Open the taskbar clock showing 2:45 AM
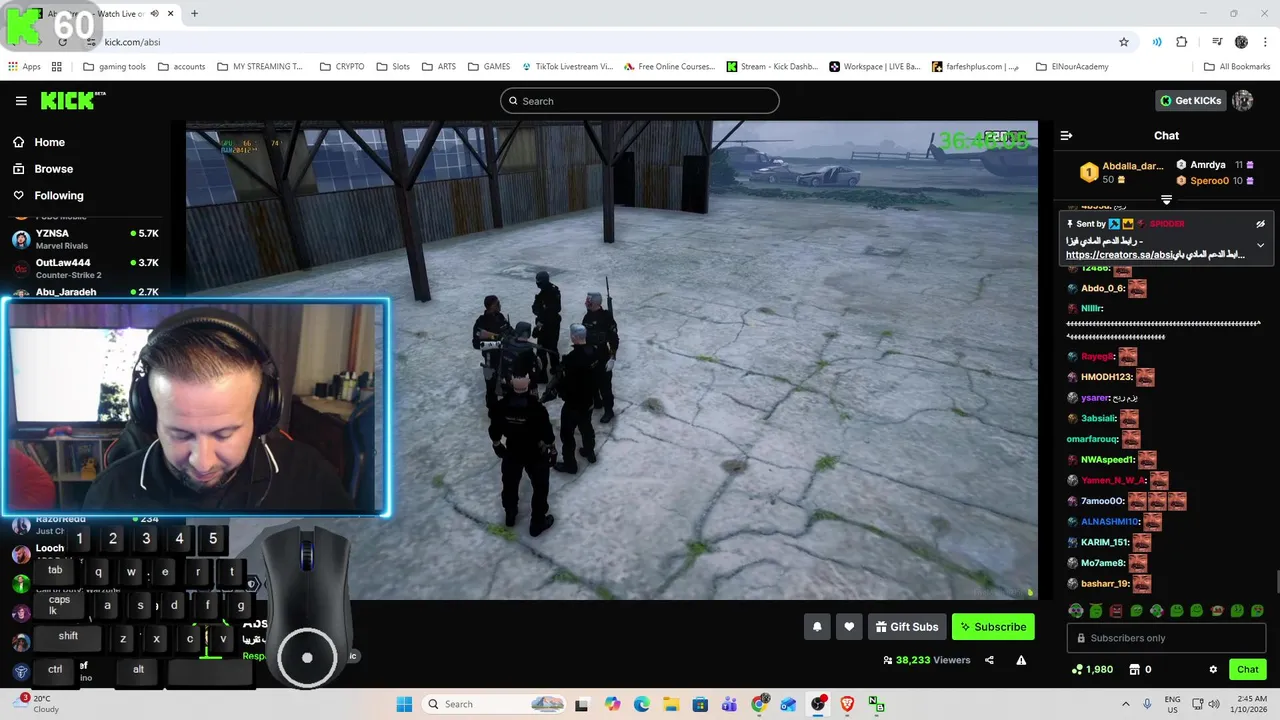 [1247, 704]
